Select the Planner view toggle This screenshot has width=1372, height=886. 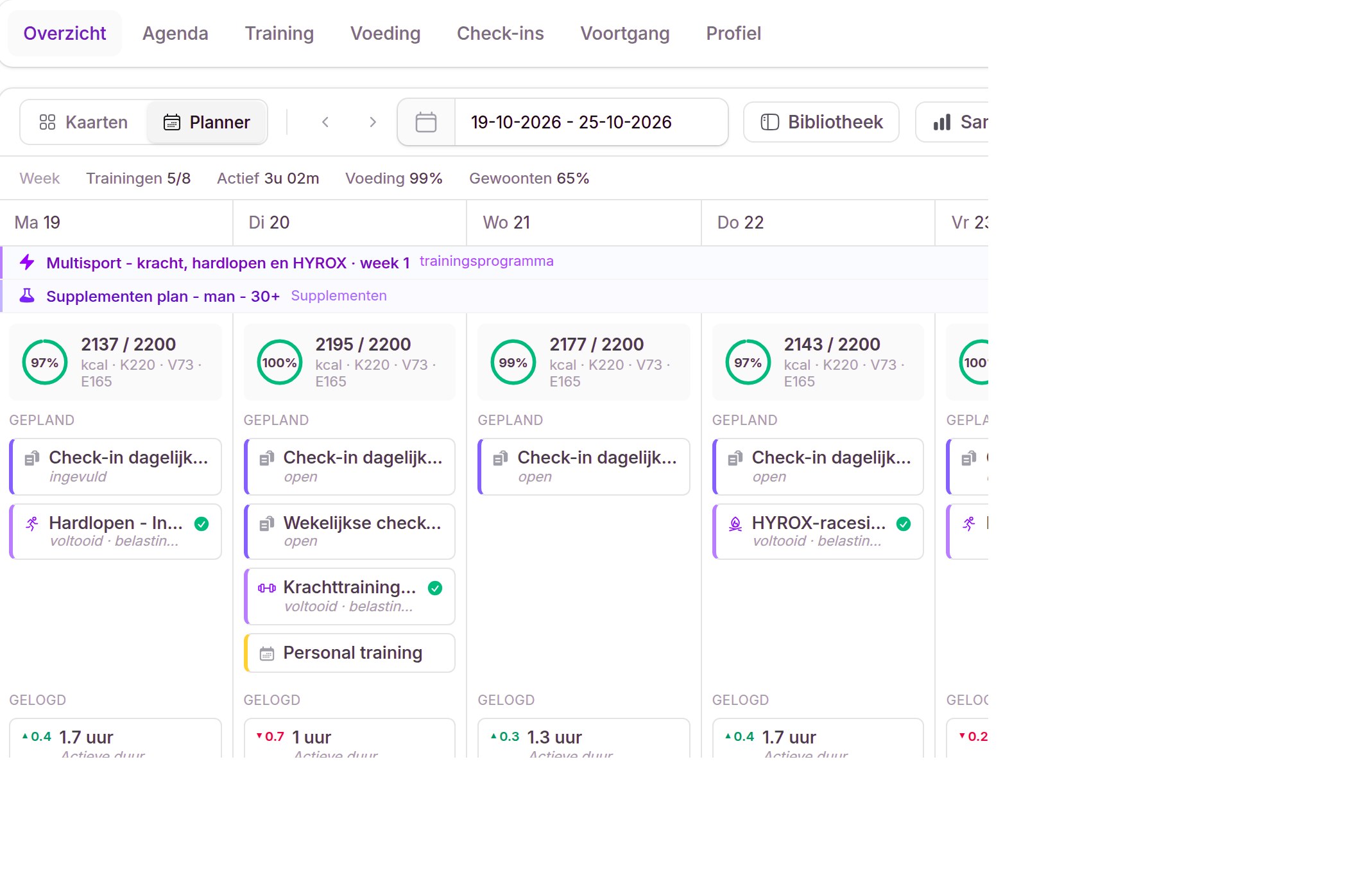point(207,122)
